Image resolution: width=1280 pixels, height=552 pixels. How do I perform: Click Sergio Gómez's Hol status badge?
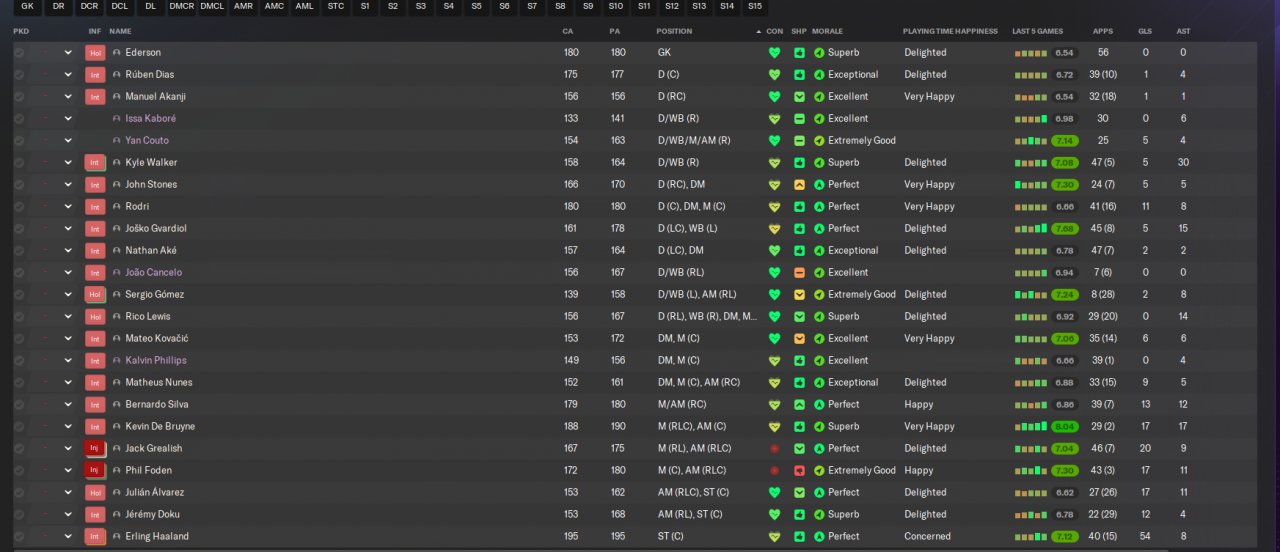95,294
